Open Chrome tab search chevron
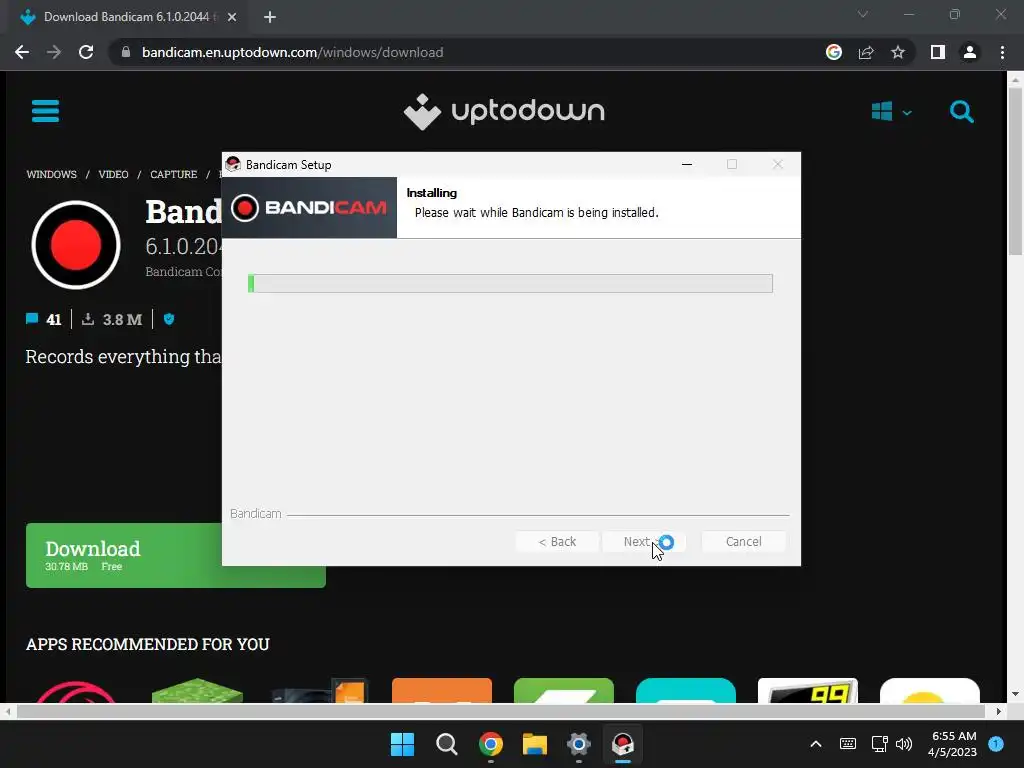This screenshot has height=768, width=1024. [x=863, y=14]
